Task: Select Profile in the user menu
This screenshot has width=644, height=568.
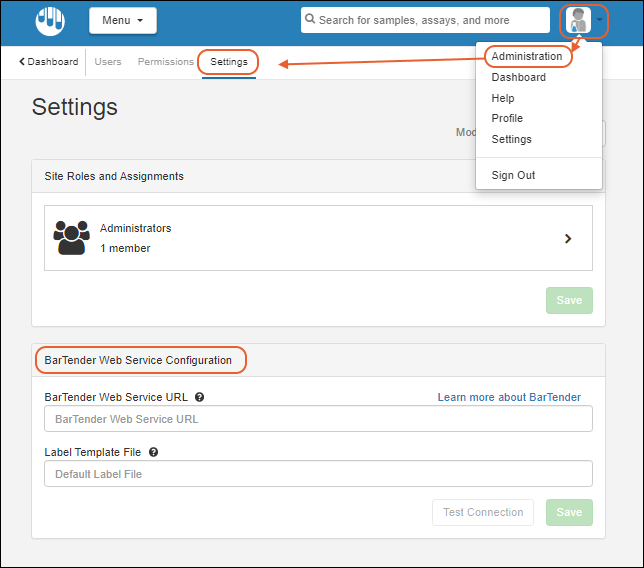Action: click(x=507, y=119)
